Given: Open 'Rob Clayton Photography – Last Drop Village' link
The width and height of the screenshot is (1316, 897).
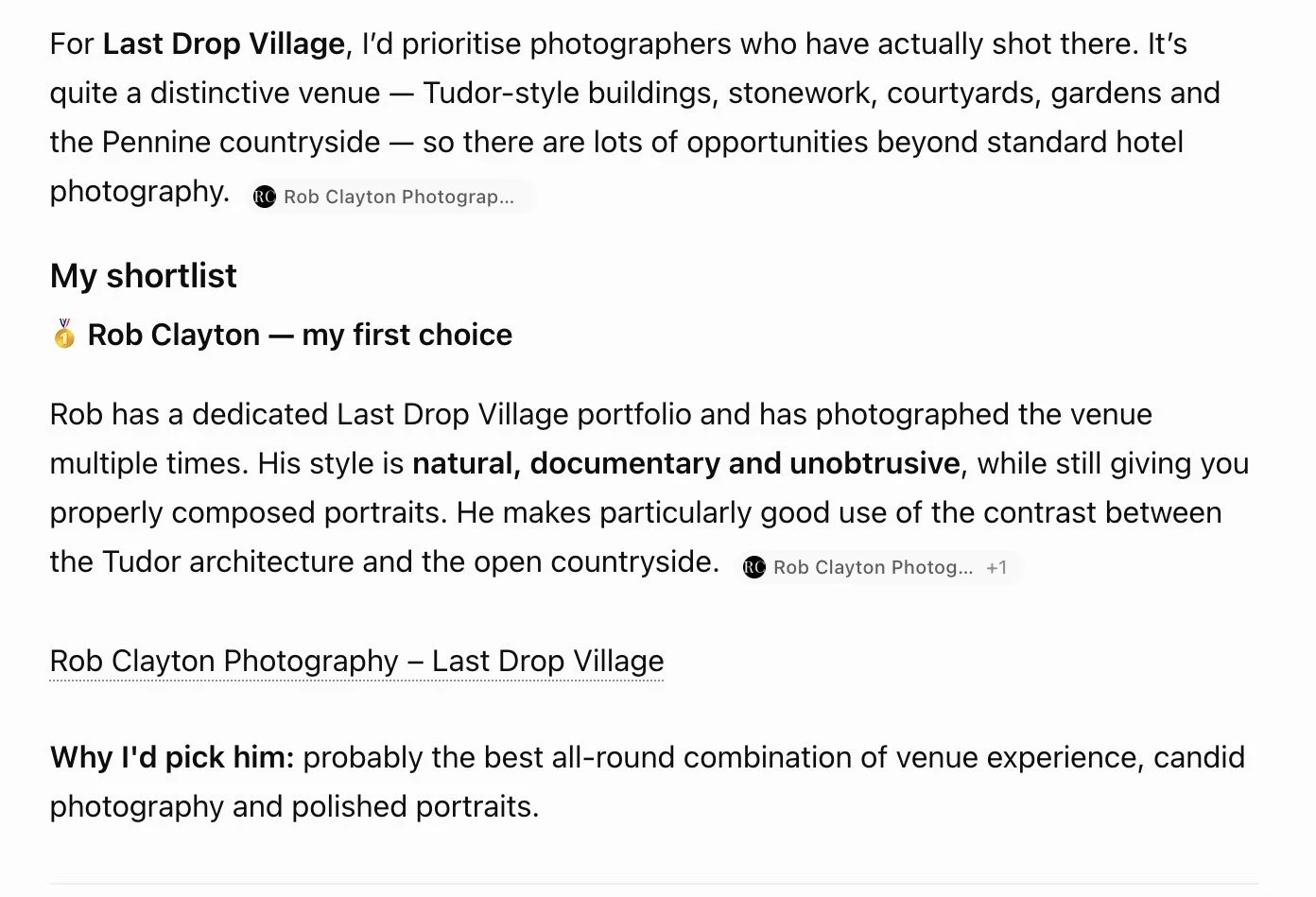Looking at the screenshot, I should click(356, 661).
